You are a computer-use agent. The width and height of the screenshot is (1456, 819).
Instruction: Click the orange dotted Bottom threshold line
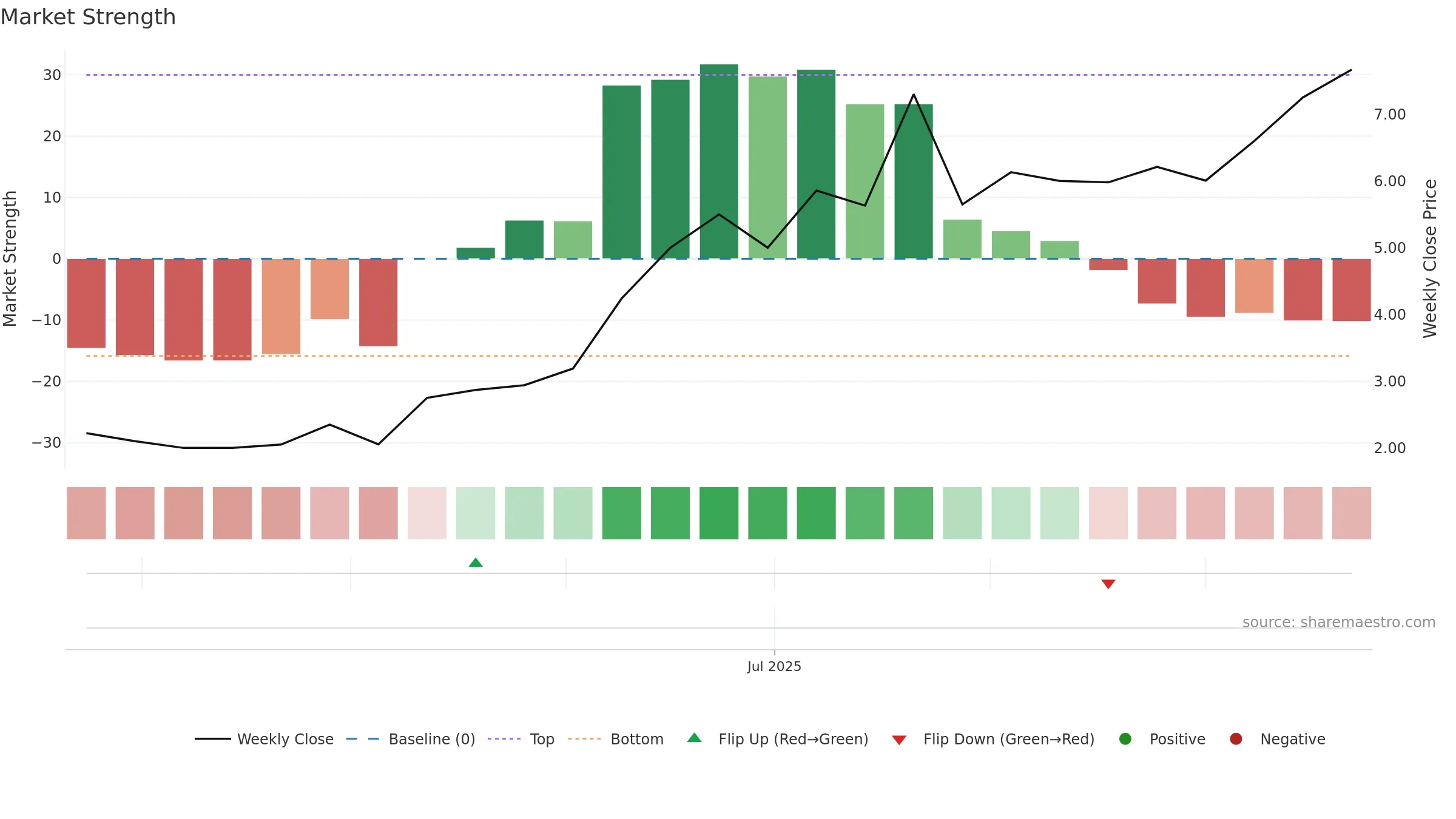tap(719, 356)
